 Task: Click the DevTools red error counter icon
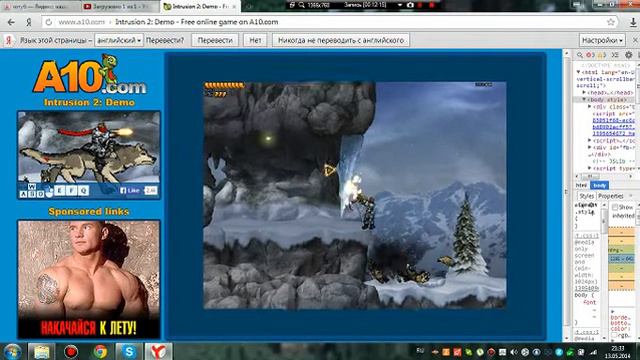(x=590, y=55)
